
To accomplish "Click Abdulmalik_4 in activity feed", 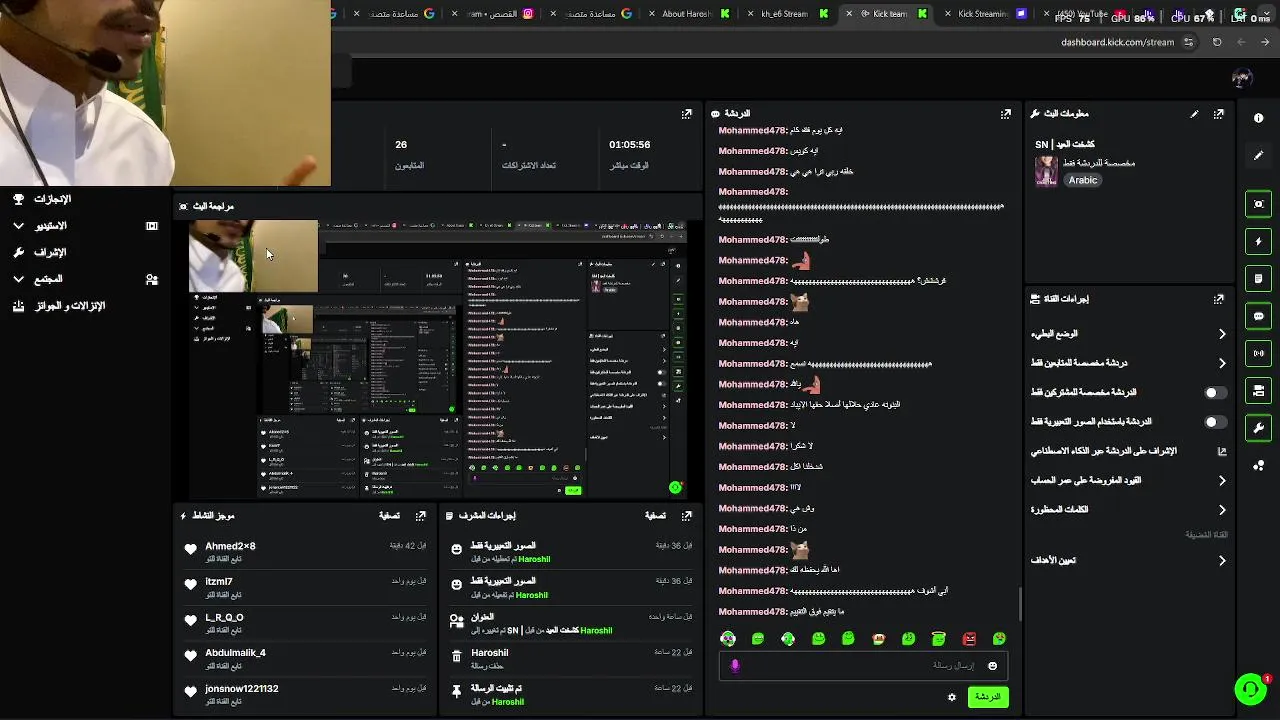I will pyautogui.click(x=235, y=653).
